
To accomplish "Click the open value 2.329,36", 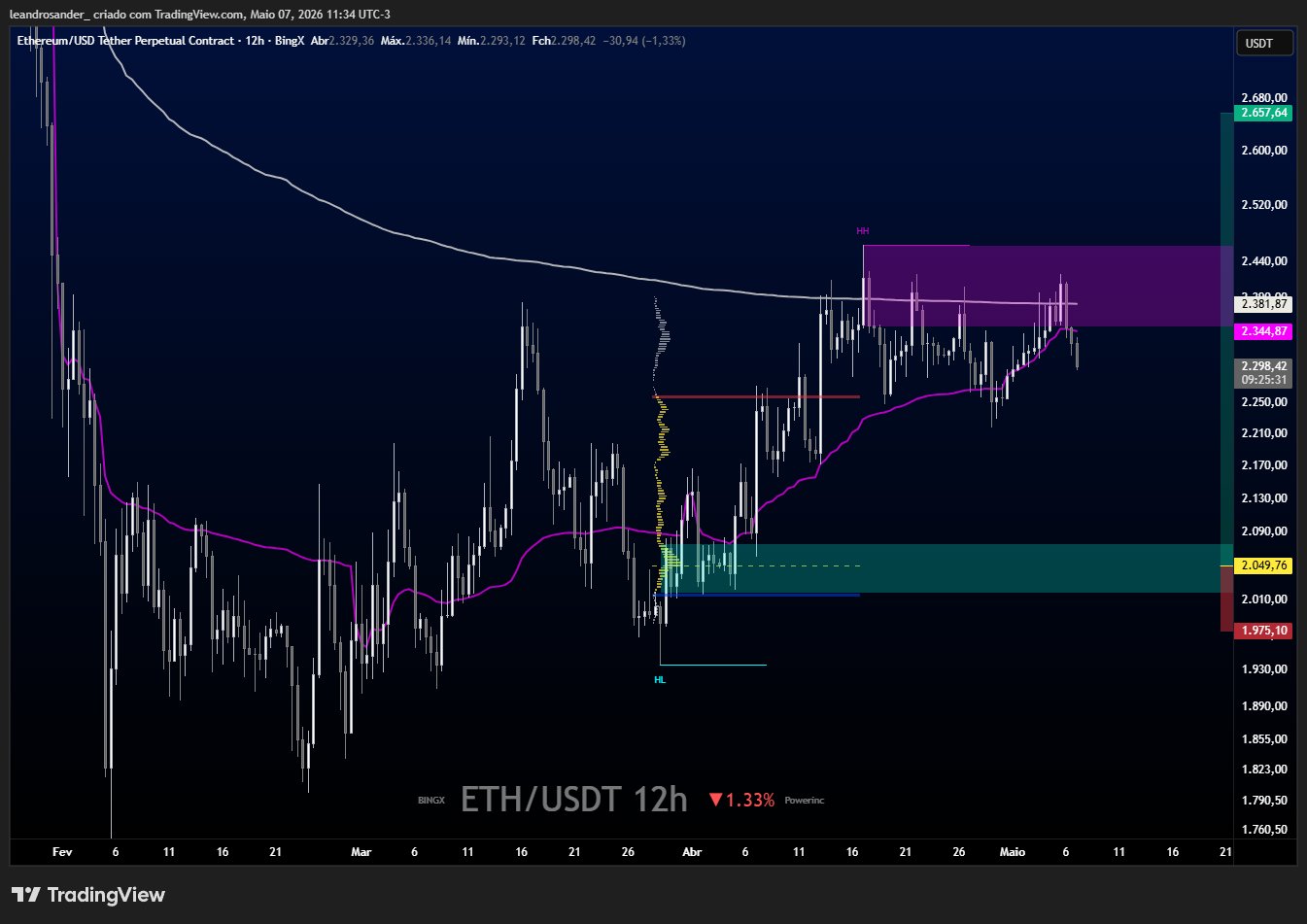I will [352, 41].
